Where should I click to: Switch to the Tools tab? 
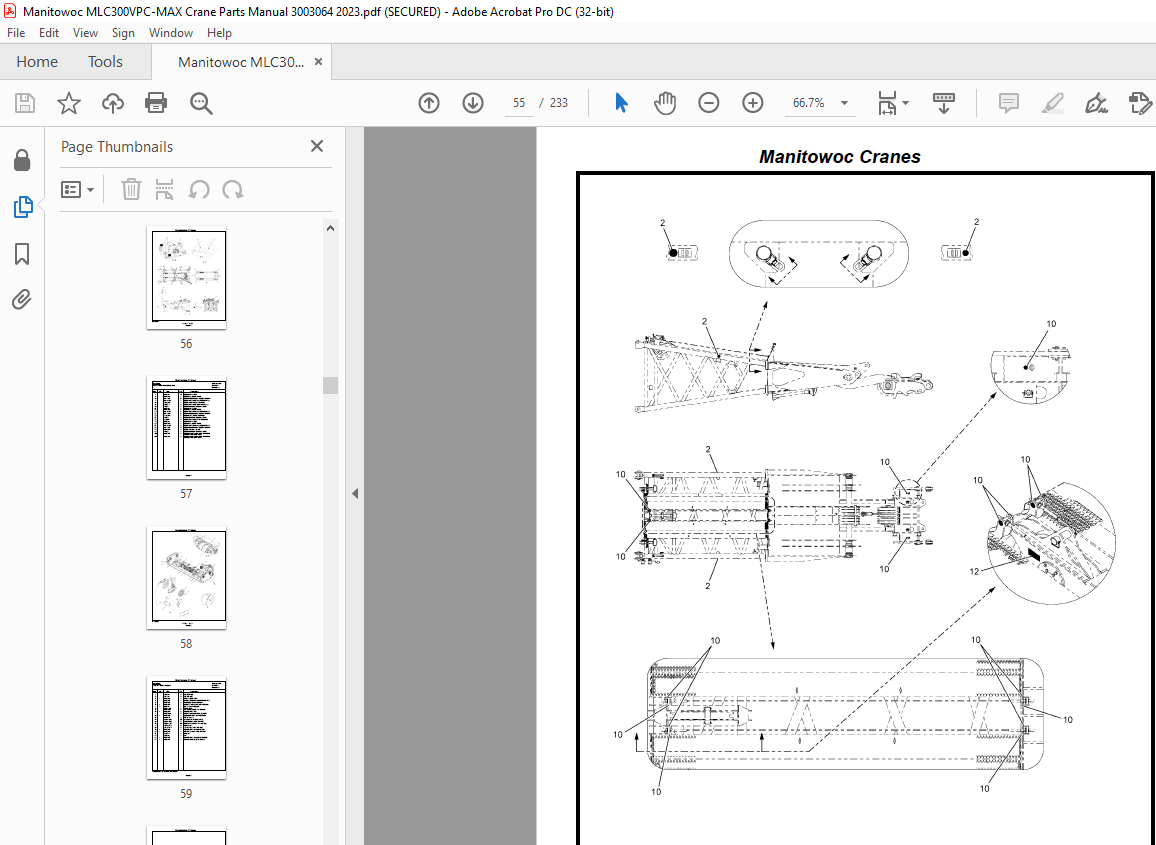point(105,62)
